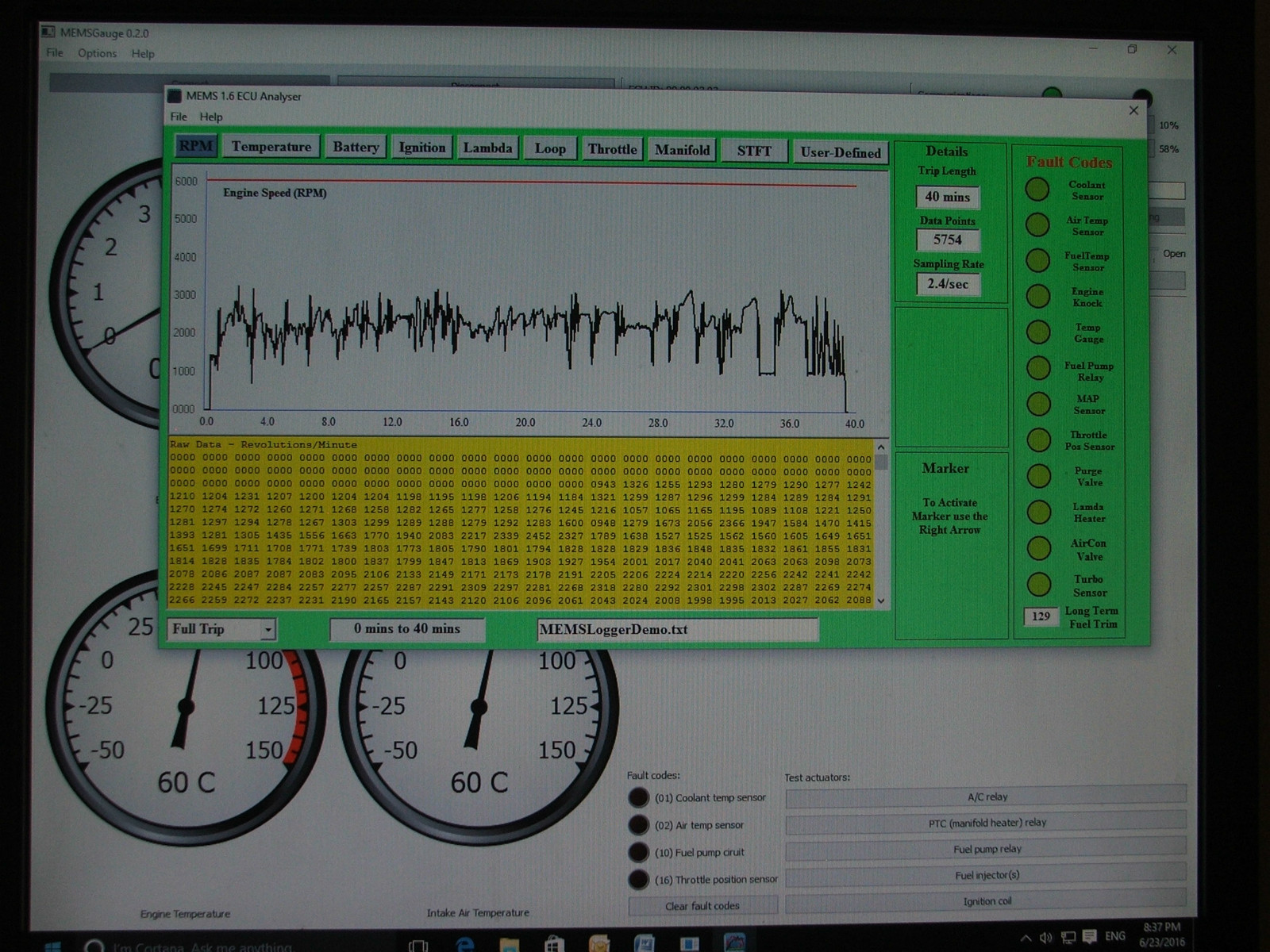
Task: Click the Fuel pump relay actuator button
Action: pyautogui.click(x=987, y=849)
